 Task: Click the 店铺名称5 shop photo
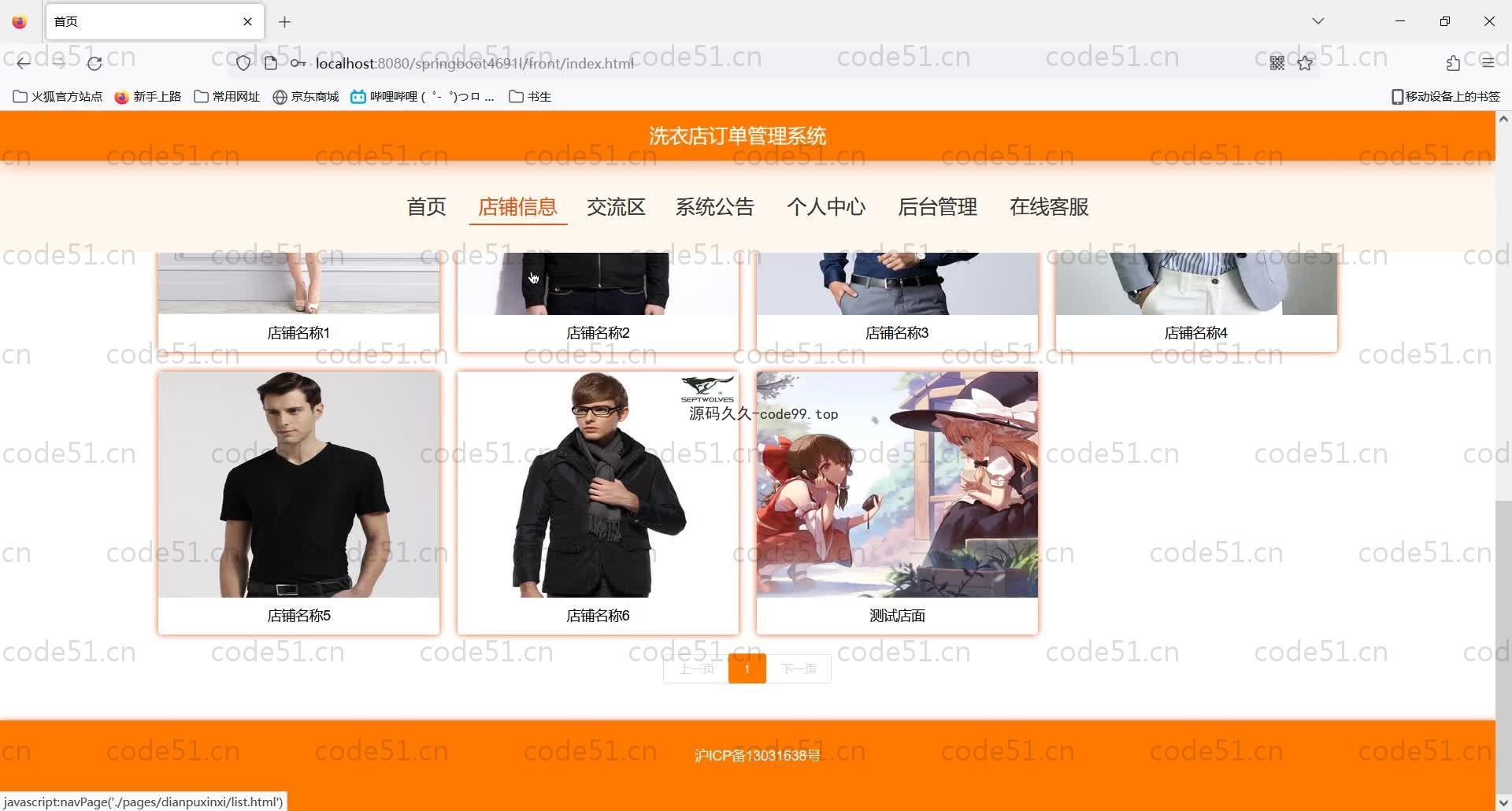(x=298, y=484)
